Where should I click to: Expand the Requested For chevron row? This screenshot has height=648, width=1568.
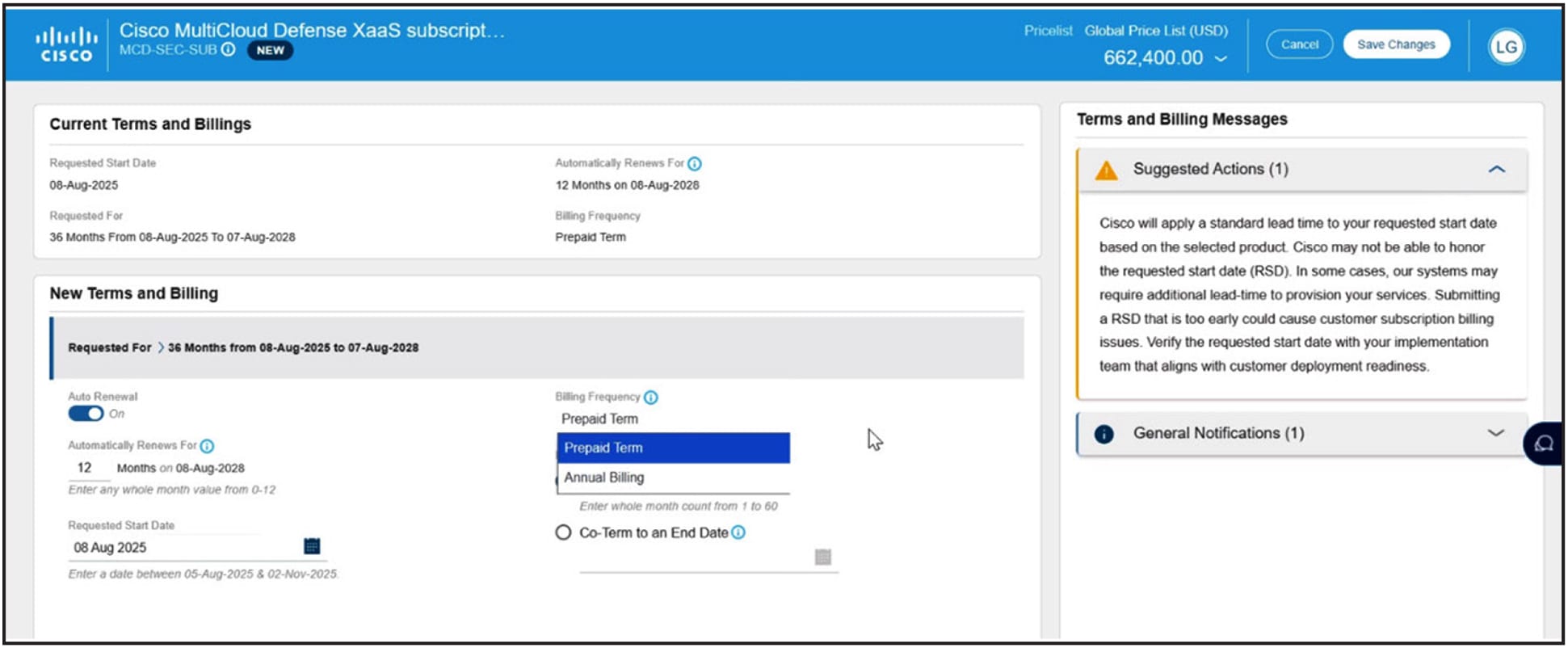[537, 347]
